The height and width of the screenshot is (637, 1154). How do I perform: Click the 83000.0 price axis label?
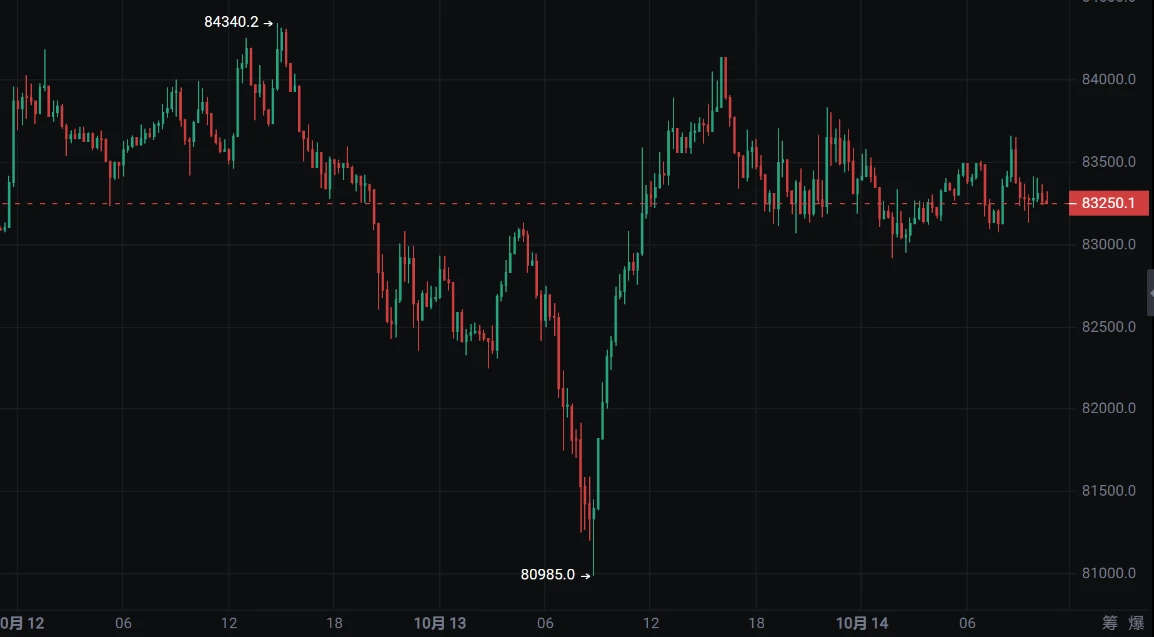coord(1108,244)
